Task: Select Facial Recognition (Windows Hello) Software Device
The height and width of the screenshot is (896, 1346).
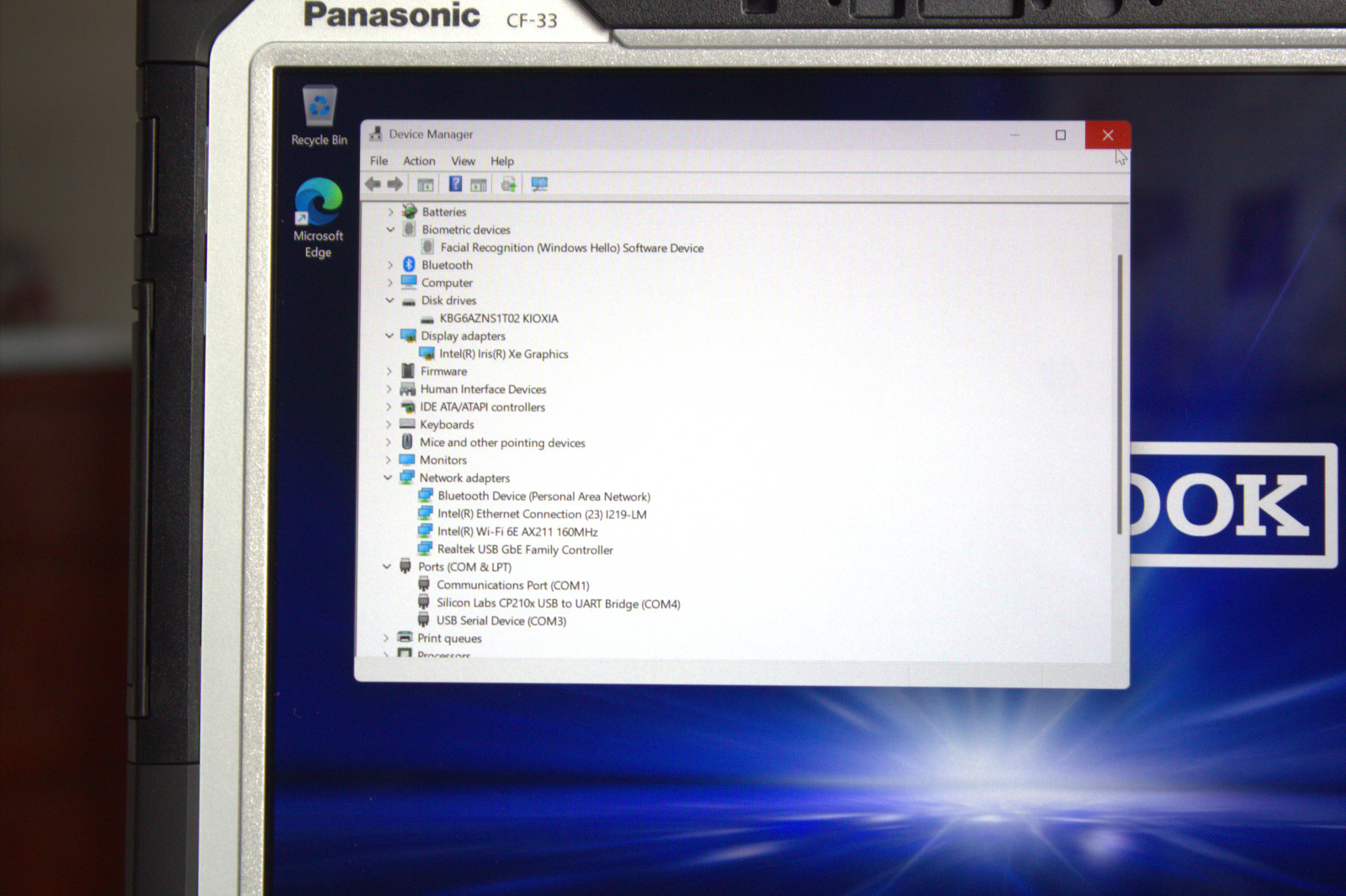Action: tap(572, 247)
